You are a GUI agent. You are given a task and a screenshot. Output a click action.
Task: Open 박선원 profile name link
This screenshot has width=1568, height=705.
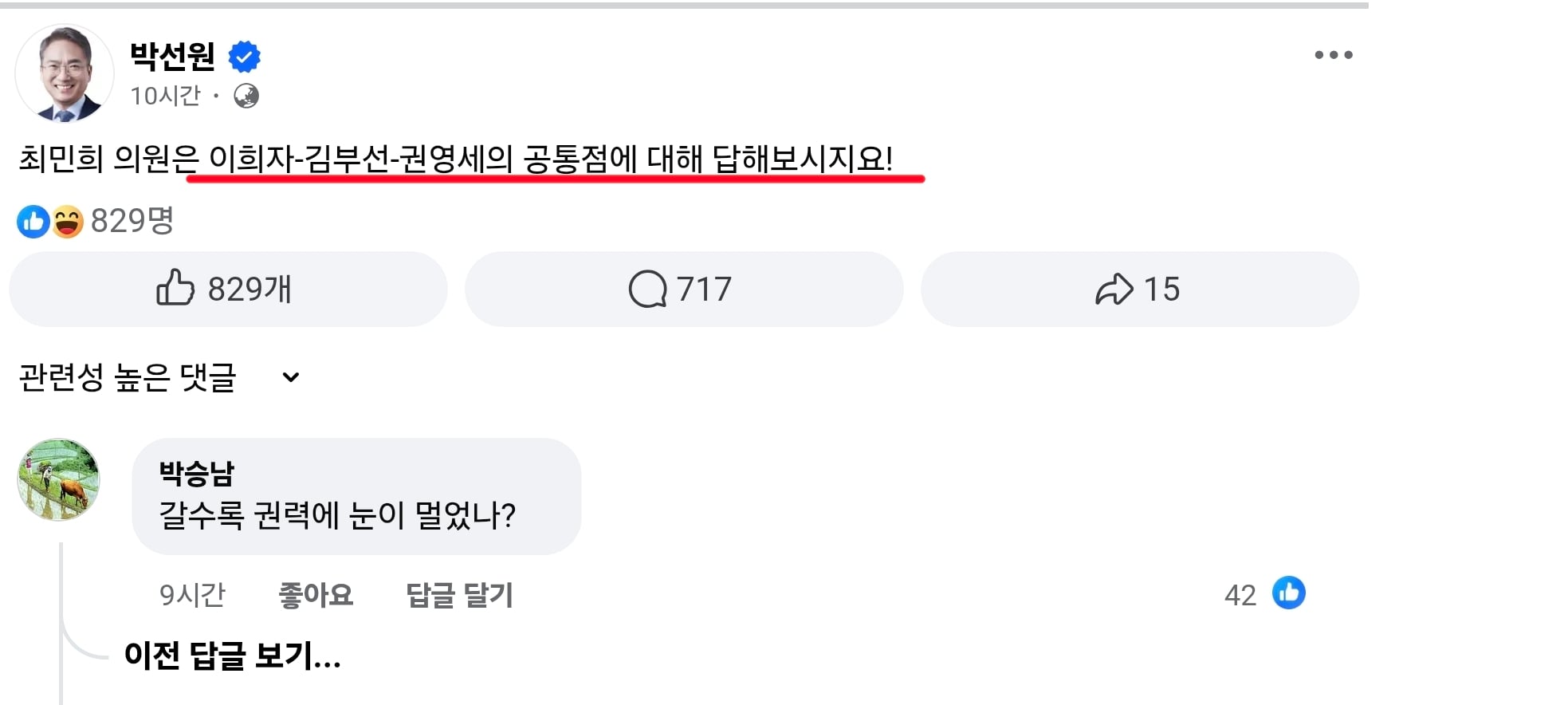click(173, 56)
